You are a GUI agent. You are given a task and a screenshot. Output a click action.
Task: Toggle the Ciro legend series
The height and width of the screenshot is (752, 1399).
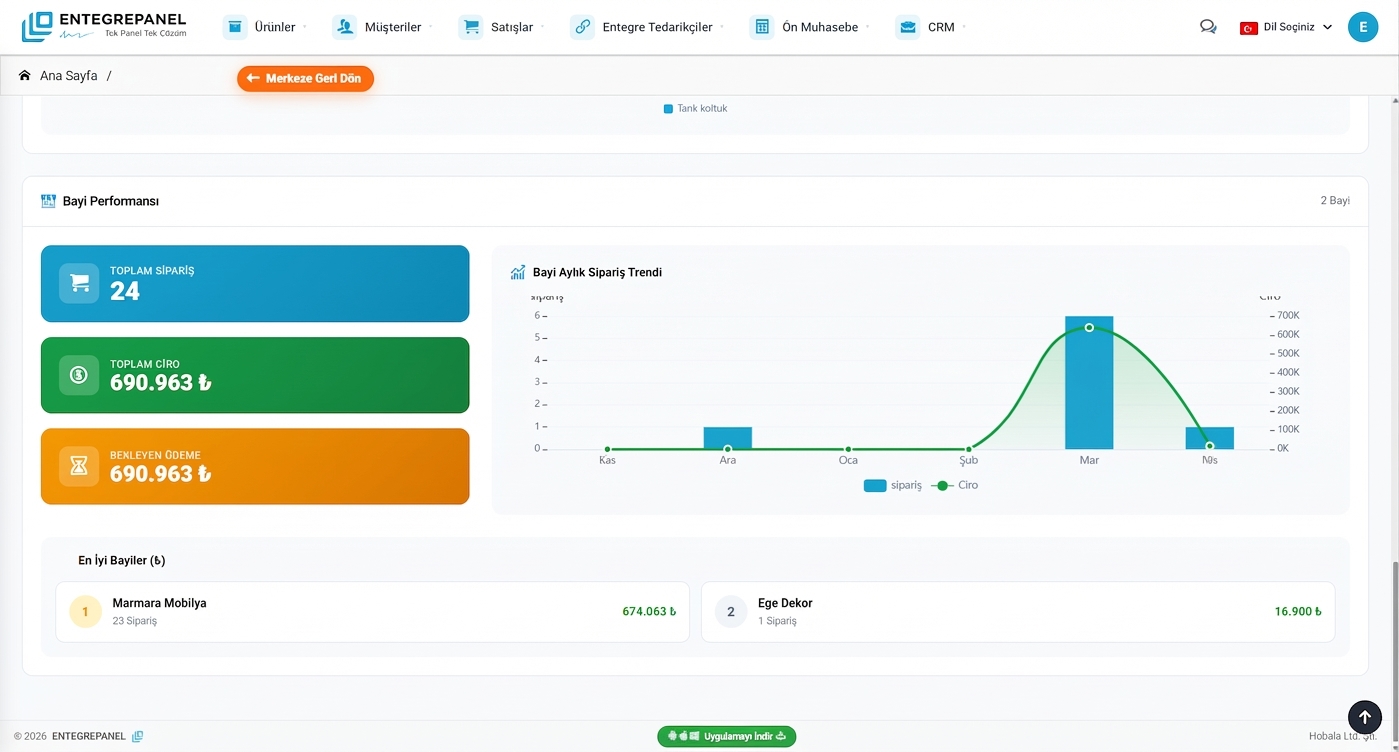click(x=954, y=485)
